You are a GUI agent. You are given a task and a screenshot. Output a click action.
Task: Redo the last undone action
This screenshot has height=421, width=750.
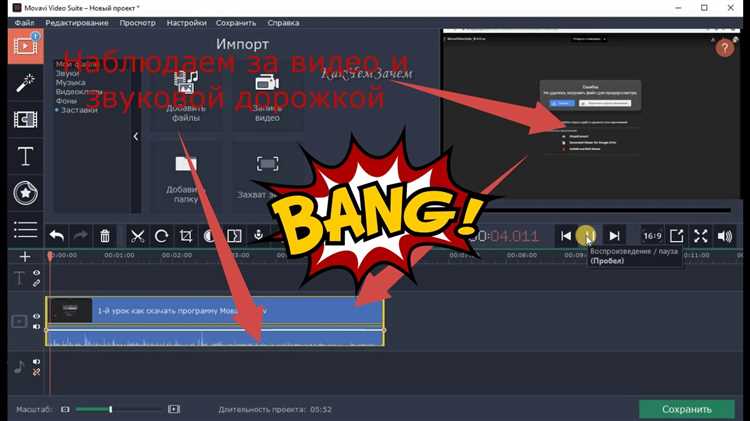(80, 236)
